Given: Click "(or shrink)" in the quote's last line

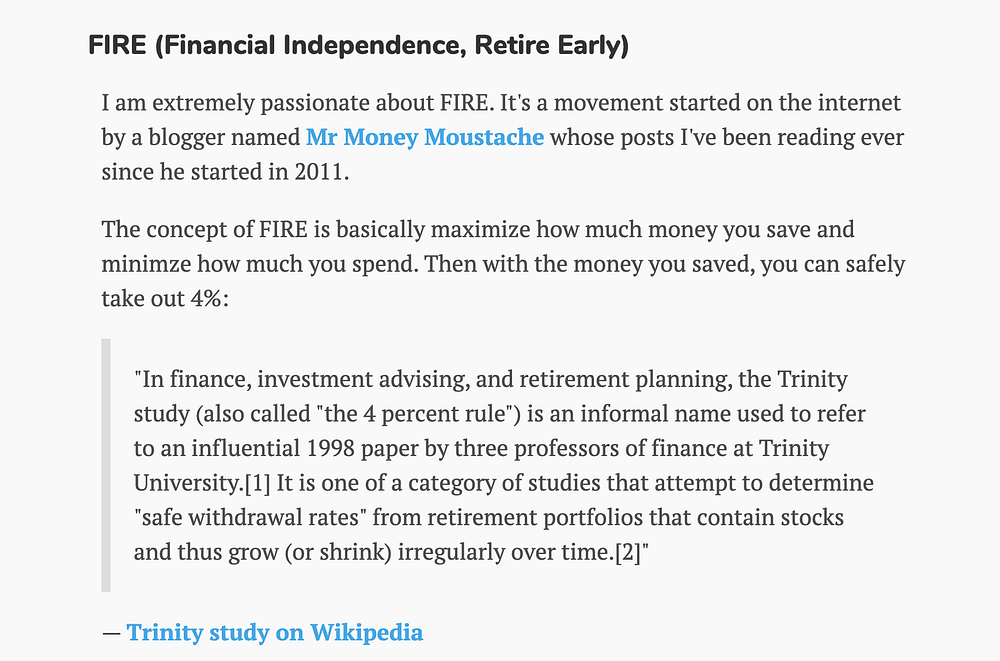Looking at the screenshot, I should [x=339, y=552].
